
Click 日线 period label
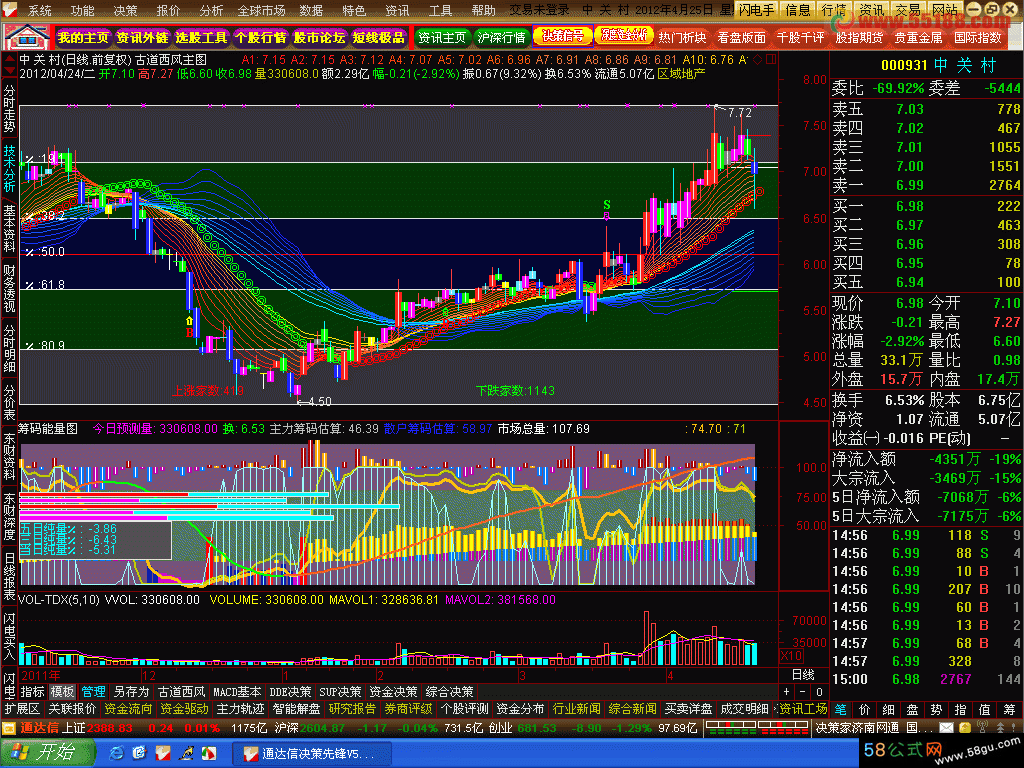pos(803,675)
